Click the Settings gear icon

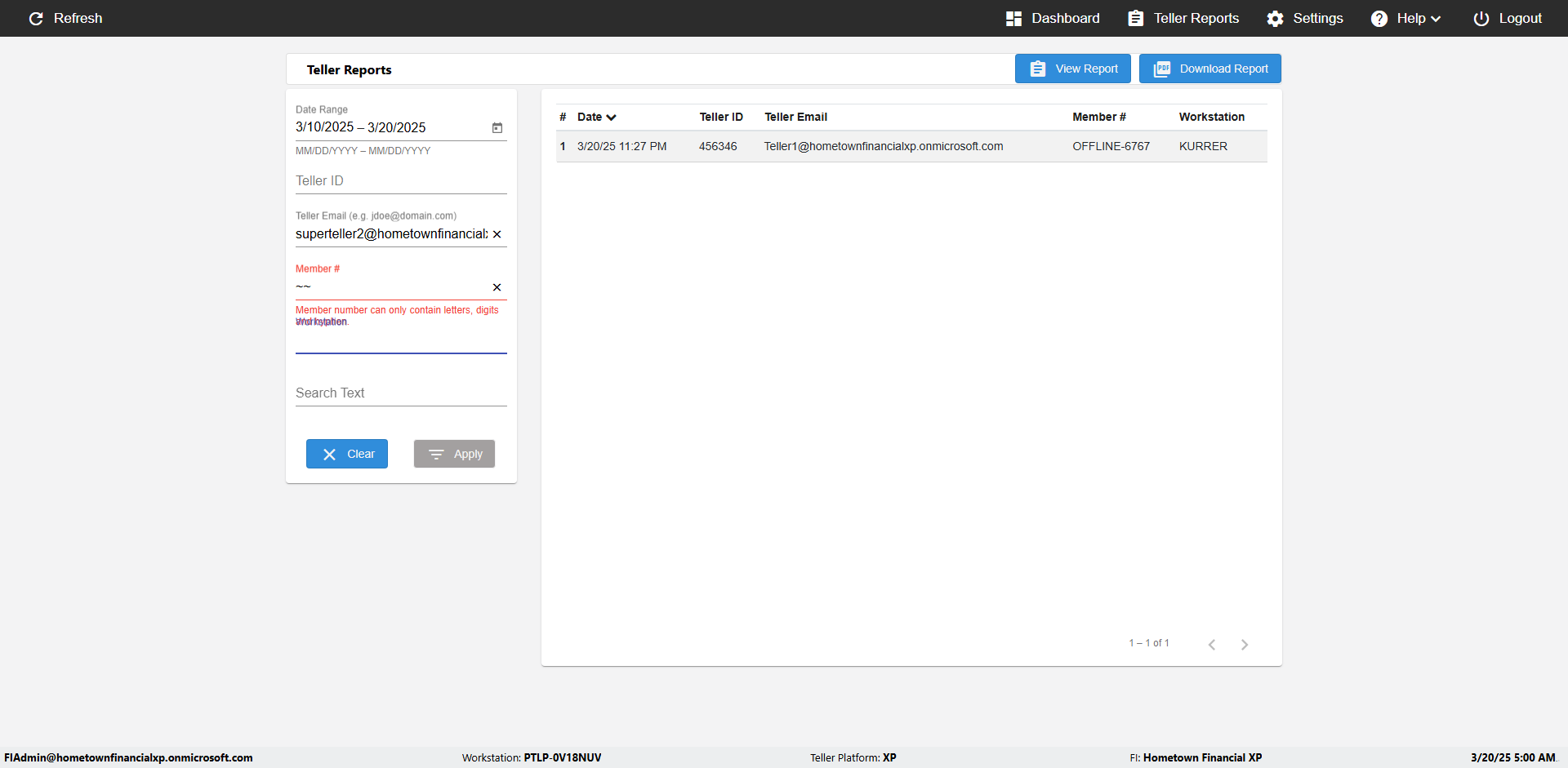1276,19
